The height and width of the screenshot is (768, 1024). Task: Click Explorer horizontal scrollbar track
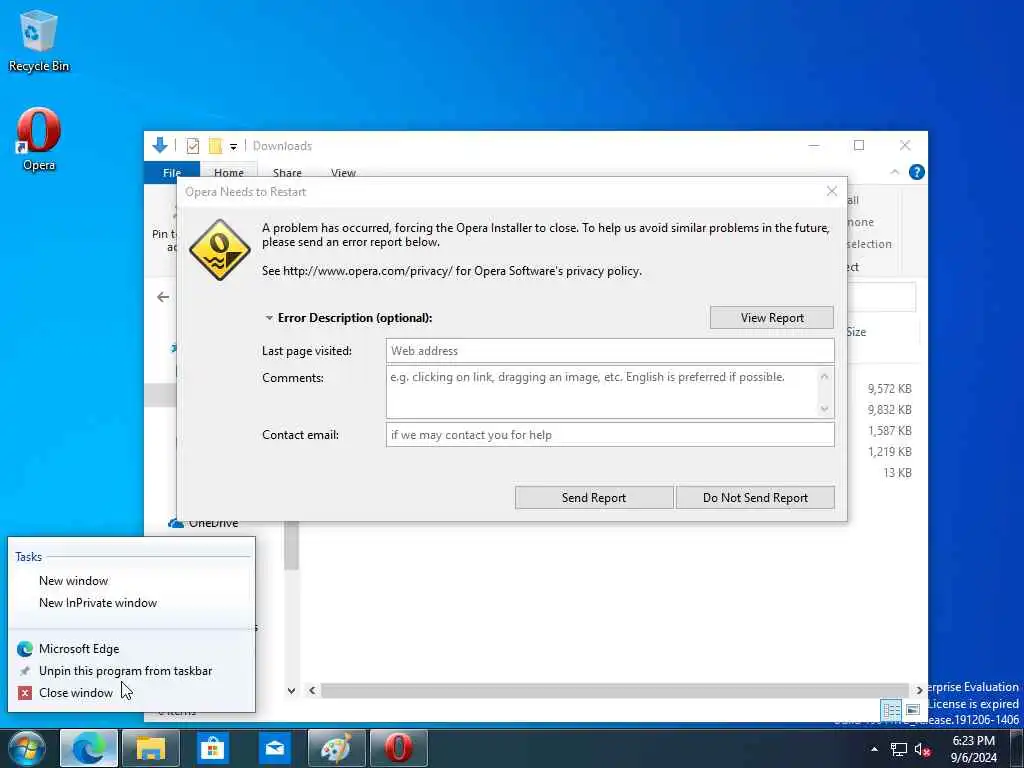coord(615,690)
